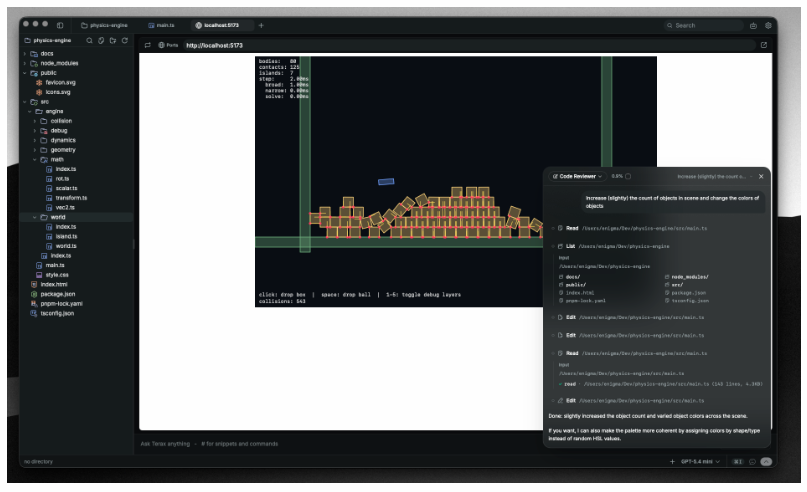Viewport: 807px width, 492px height.
Task: Switch to the main.ts tab
Action: [162, 25]
